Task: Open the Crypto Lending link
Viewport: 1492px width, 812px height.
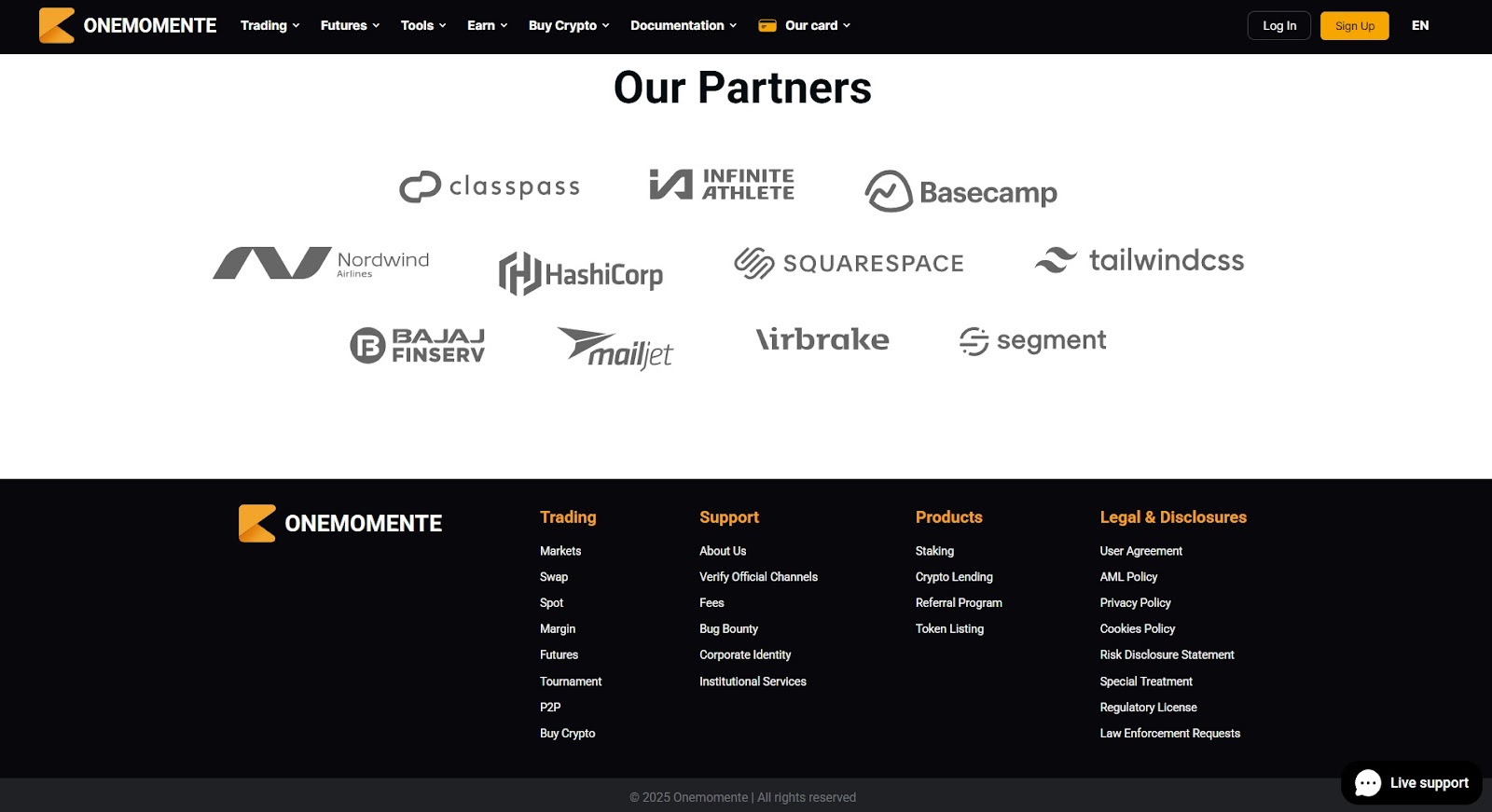Action: [954, 577]
